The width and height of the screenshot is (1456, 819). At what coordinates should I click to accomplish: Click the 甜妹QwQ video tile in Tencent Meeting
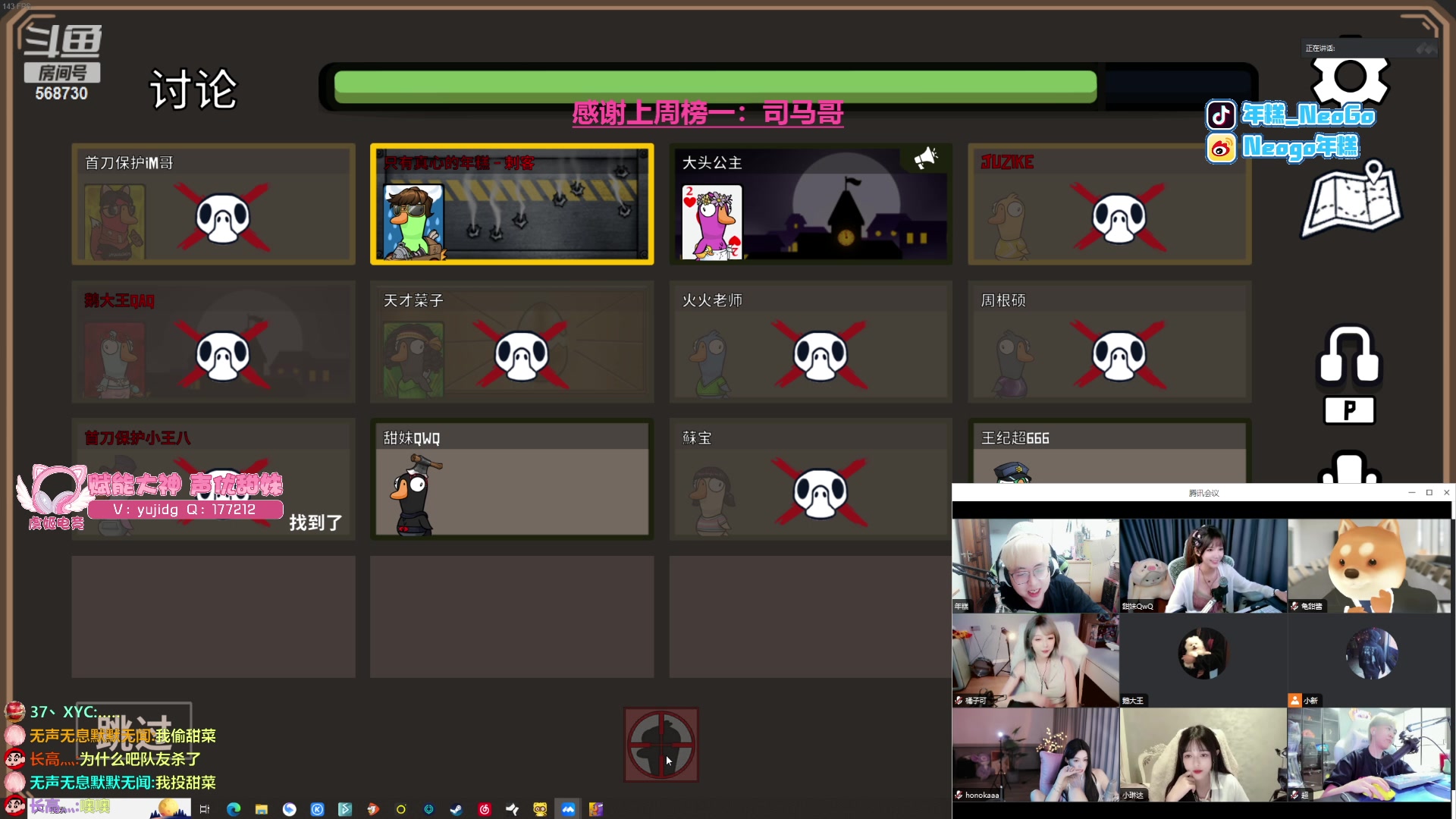[x=1203, y=566]
